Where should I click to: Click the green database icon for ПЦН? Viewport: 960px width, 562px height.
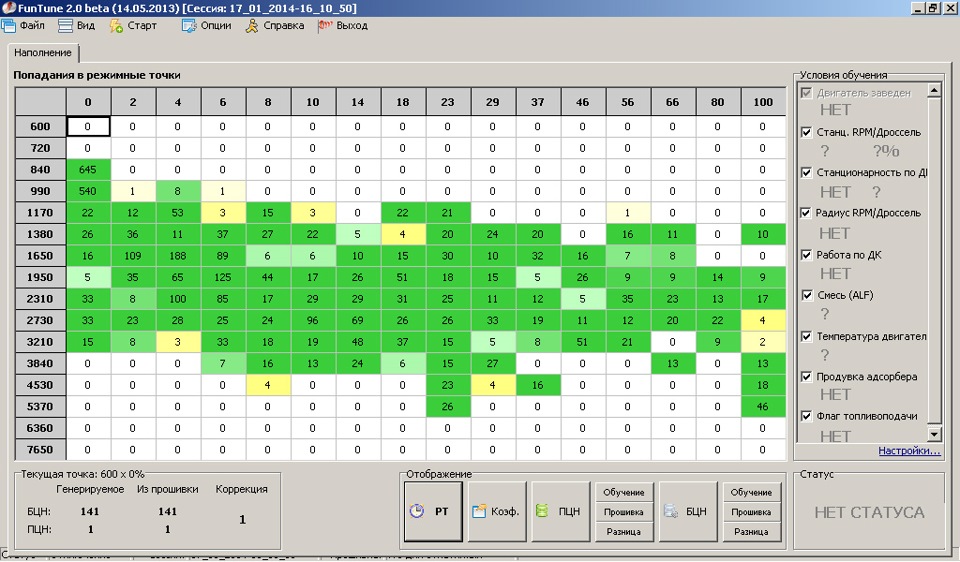pos(542,511)
